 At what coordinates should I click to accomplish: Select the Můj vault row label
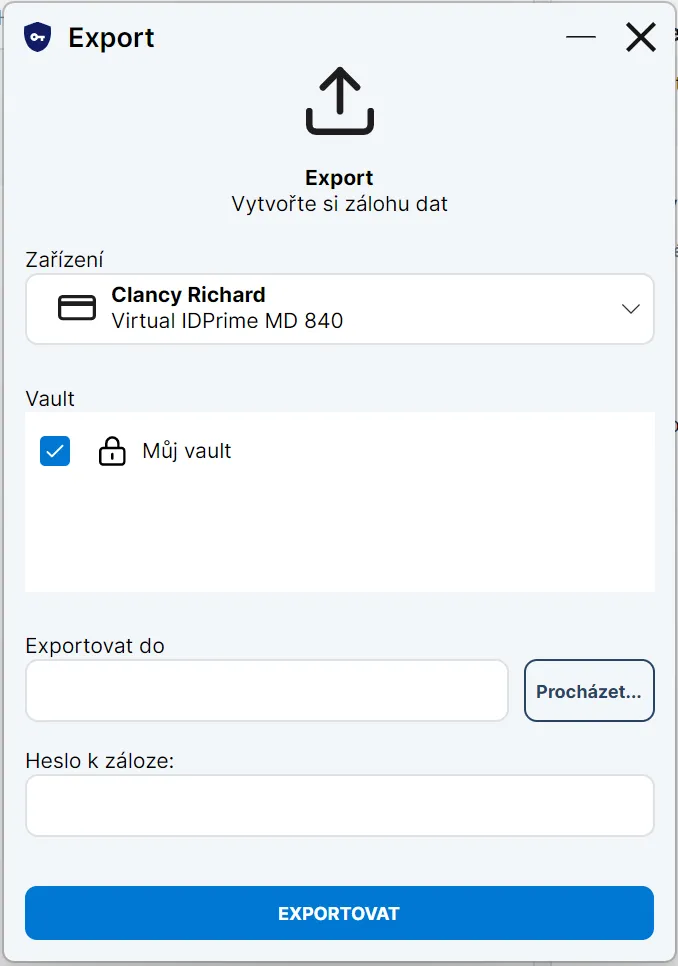click(187, 451)
